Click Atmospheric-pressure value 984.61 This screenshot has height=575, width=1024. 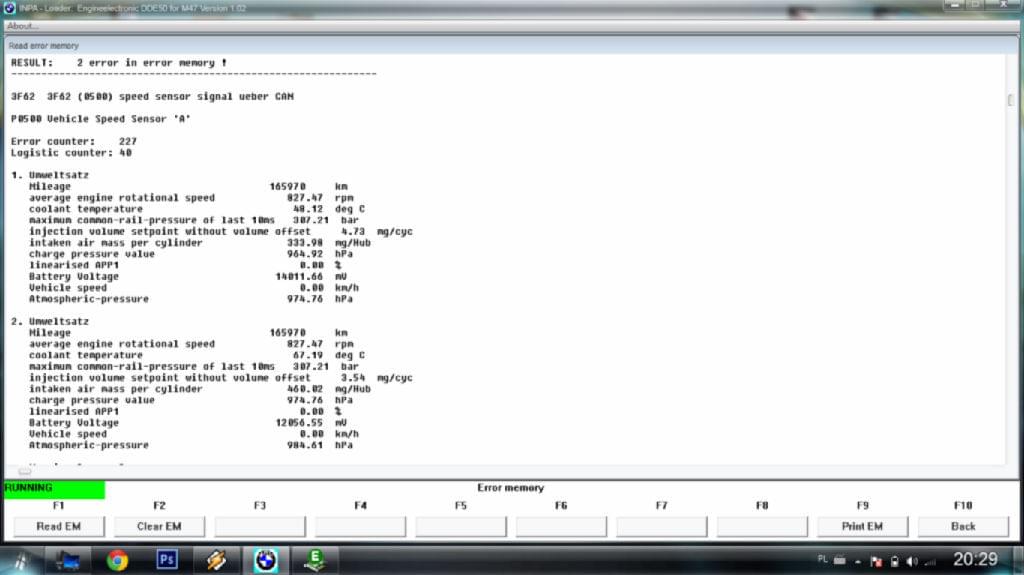pyautogui.click(x=305, y=445)
